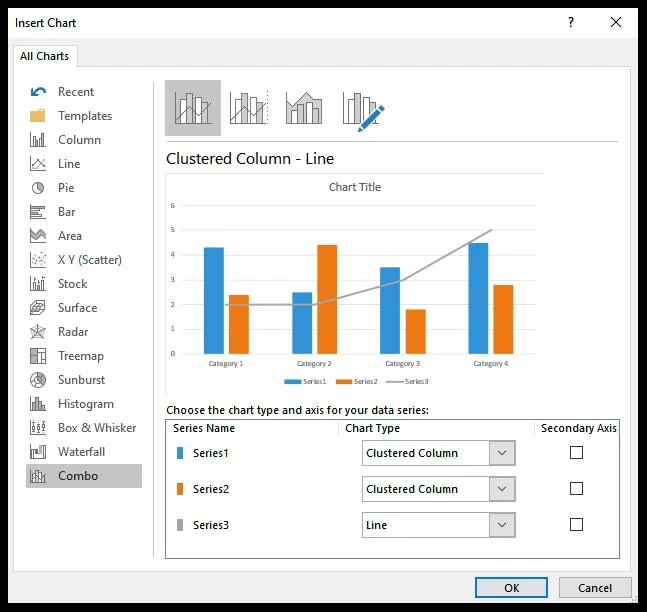
Task: Click the X Y Scatter chart icon
Action: (38, 260)
